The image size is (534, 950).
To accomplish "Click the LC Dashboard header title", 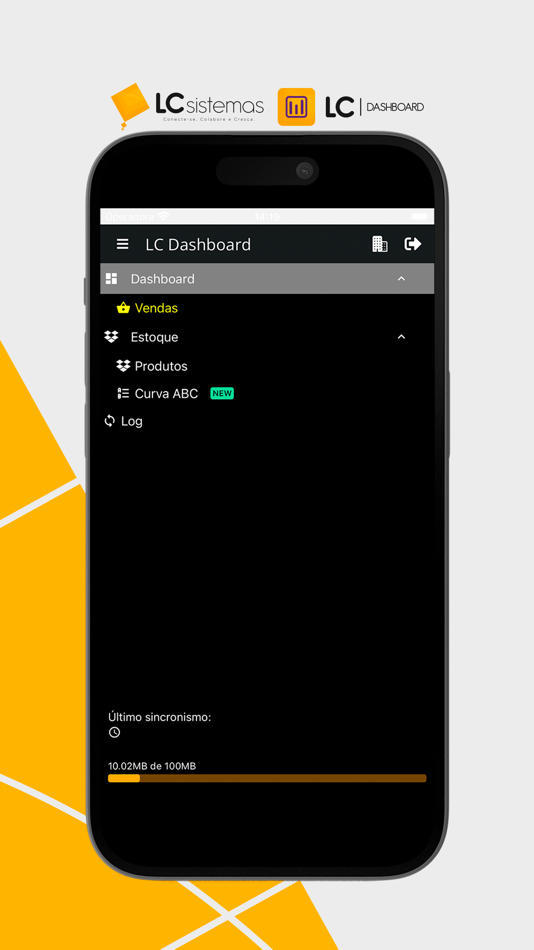I will pyautogui.click(x=198, y=244).
